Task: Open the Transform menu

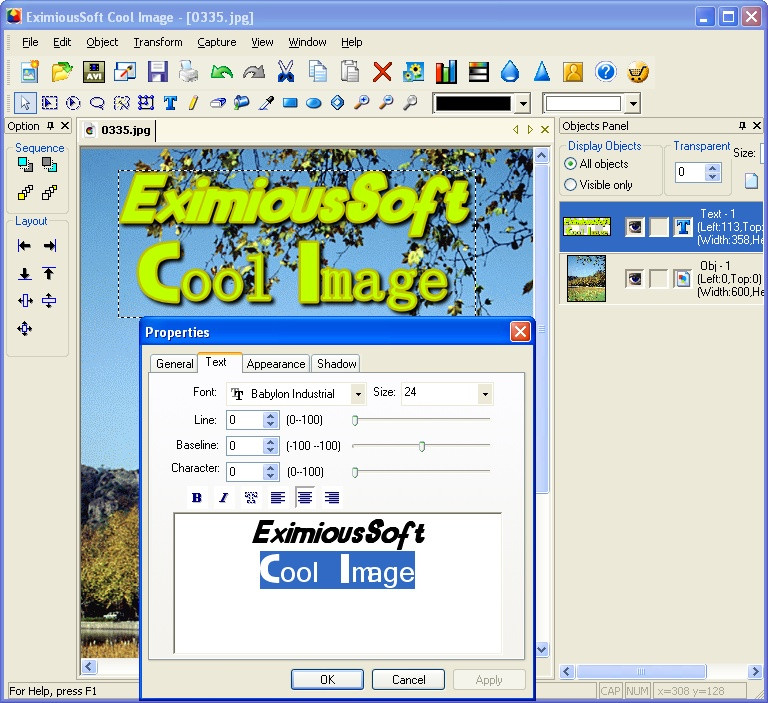Action: click(x=158, y=42)
